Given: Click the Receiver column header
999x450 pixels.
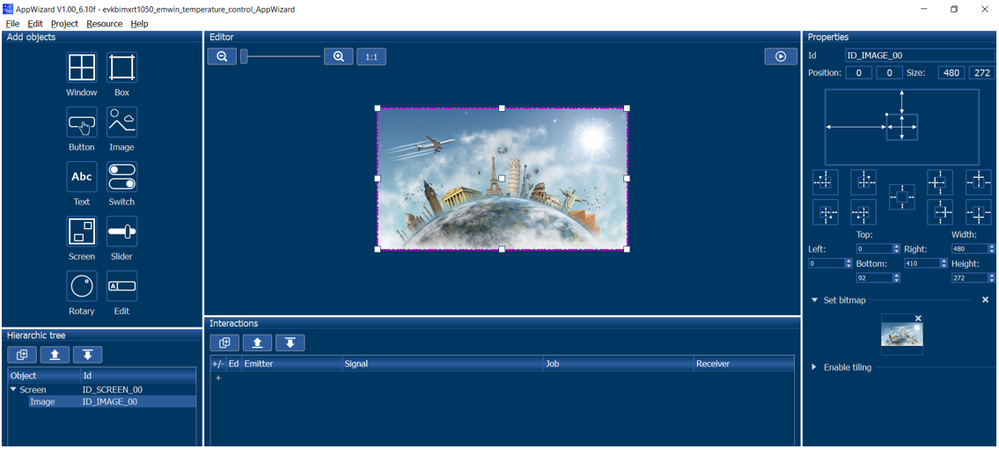Looking at the screenshot, I should tap(744, 363).
